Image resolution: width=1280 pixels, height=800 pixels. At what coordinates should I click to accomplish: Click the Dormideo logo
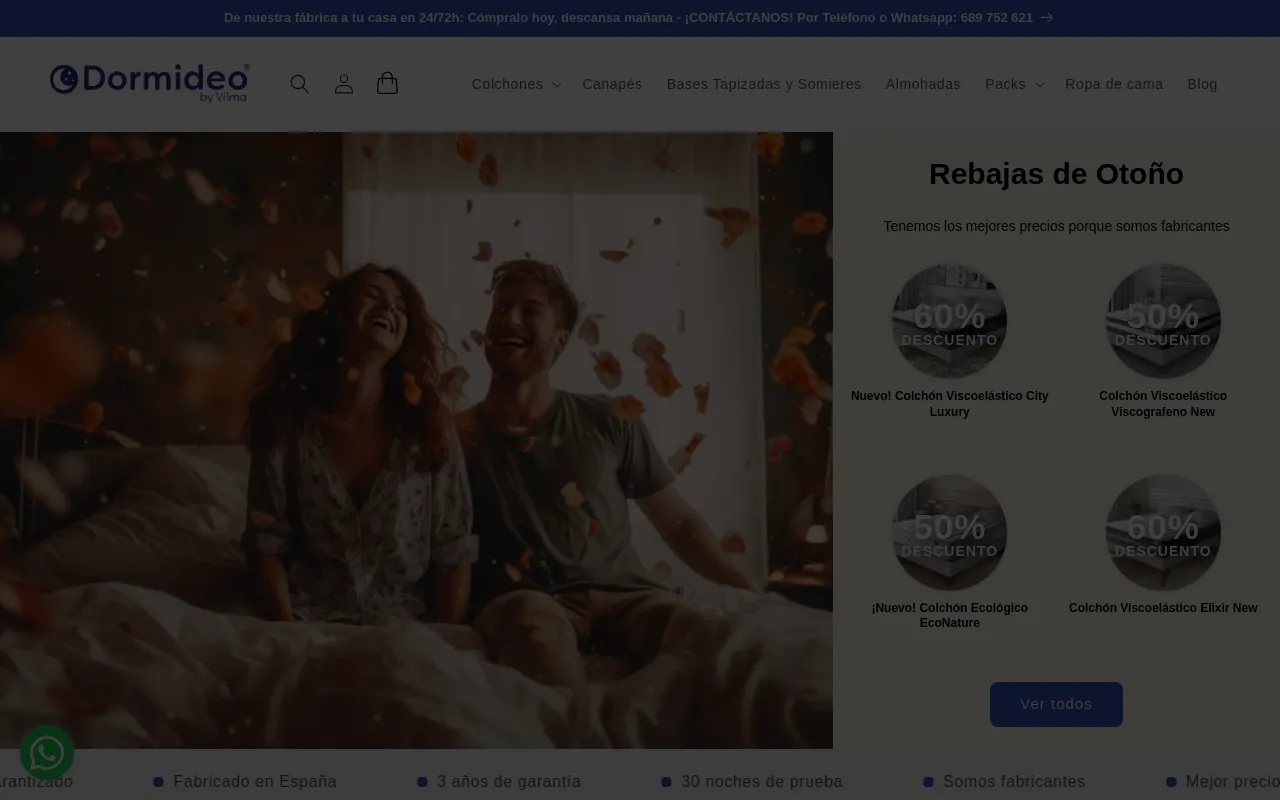click(x=150, y=83)
